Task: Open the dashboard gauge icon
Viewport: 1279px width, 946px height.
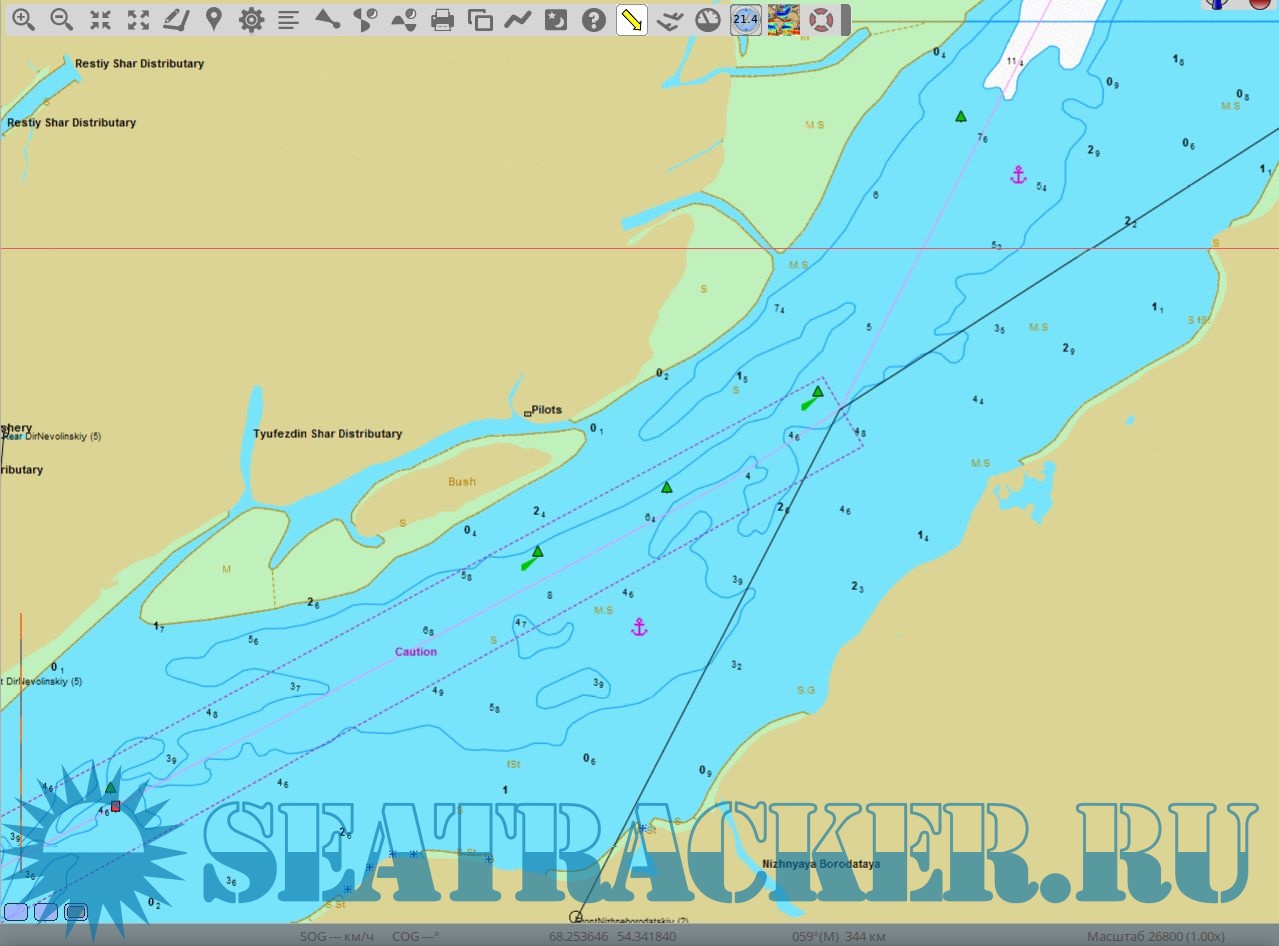Action: [708, 20]
